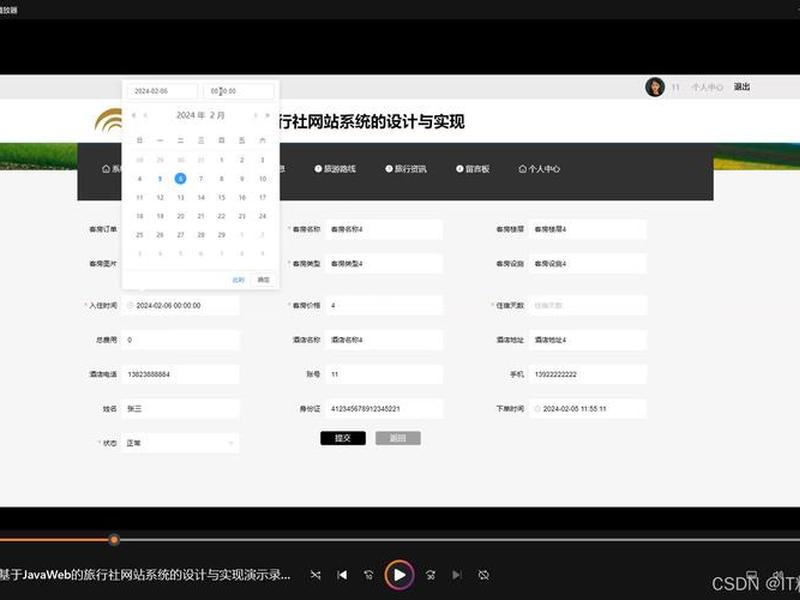The width and height of the screenshot is (800, 600).
Task: Go to previous month in calendar
Action: (145, 115)
